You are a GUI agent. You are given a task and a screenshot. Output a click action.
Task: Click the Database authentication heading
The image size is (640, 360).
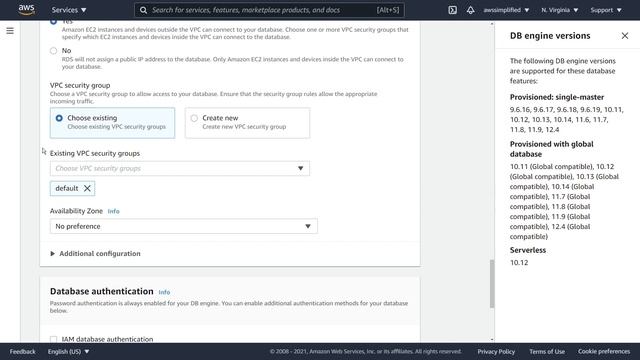click(102, 291)
